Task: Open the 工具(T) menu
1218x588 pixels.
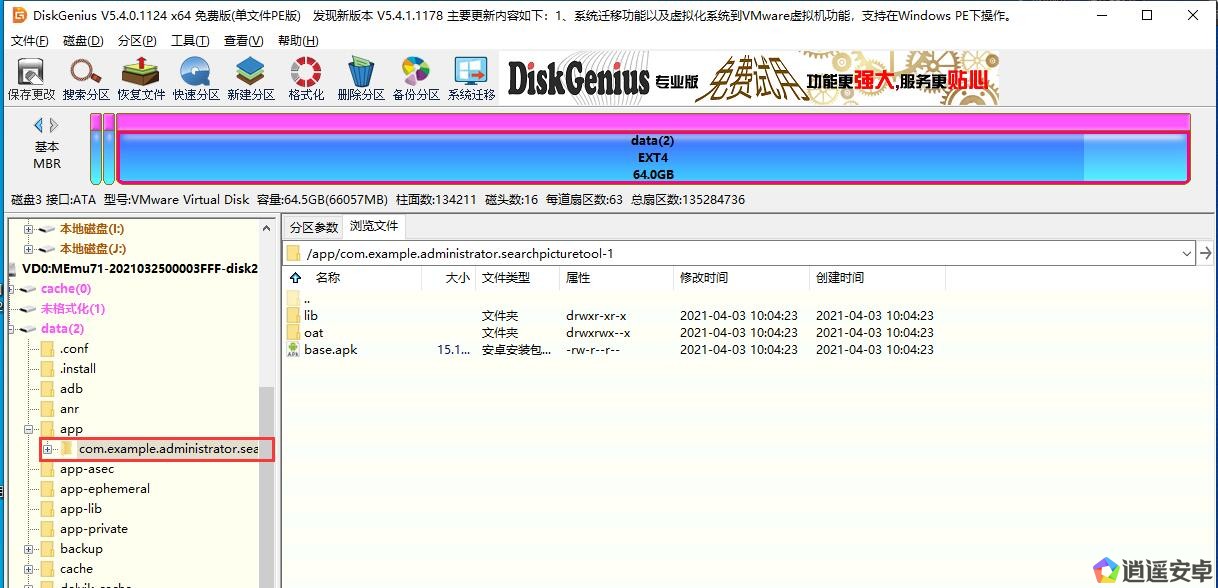Action: 190,41
